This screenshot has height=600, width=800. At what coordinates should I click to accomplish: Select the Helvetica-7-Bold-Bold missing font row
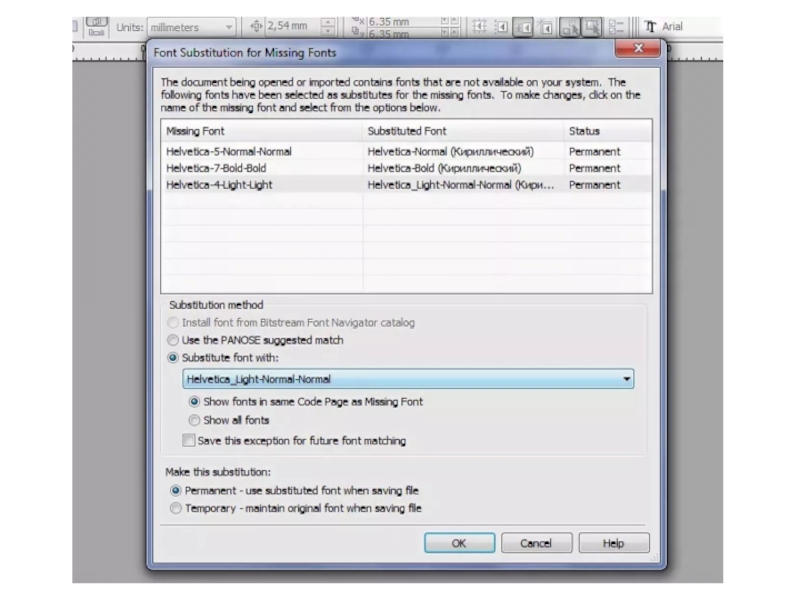coord(406,168)
